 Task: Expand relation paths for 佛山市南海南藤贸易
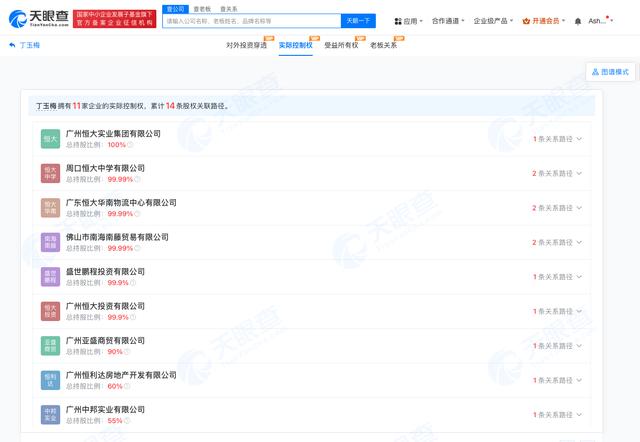click(x=557, y=242)
